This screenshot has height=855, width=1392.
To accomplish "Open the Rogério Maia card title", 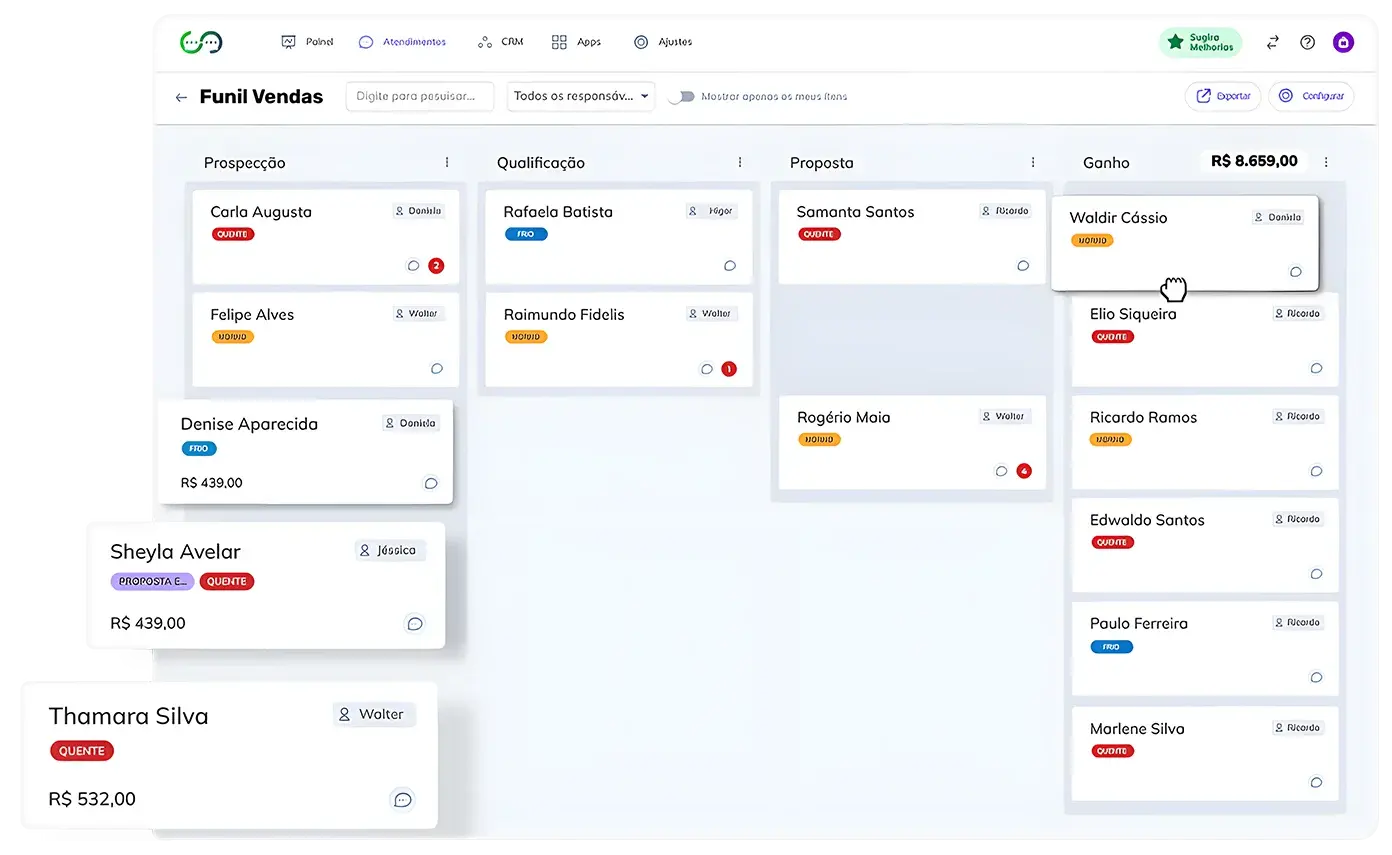I will (843, 417).
